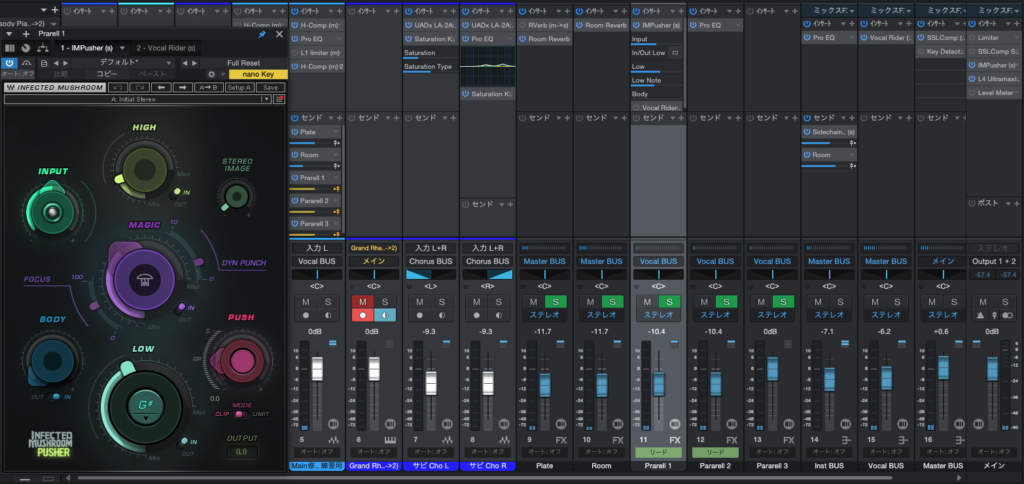Click the mushroom icon on the MAGIC knob
Viewport: 1024px width, 484px height.
143,279
